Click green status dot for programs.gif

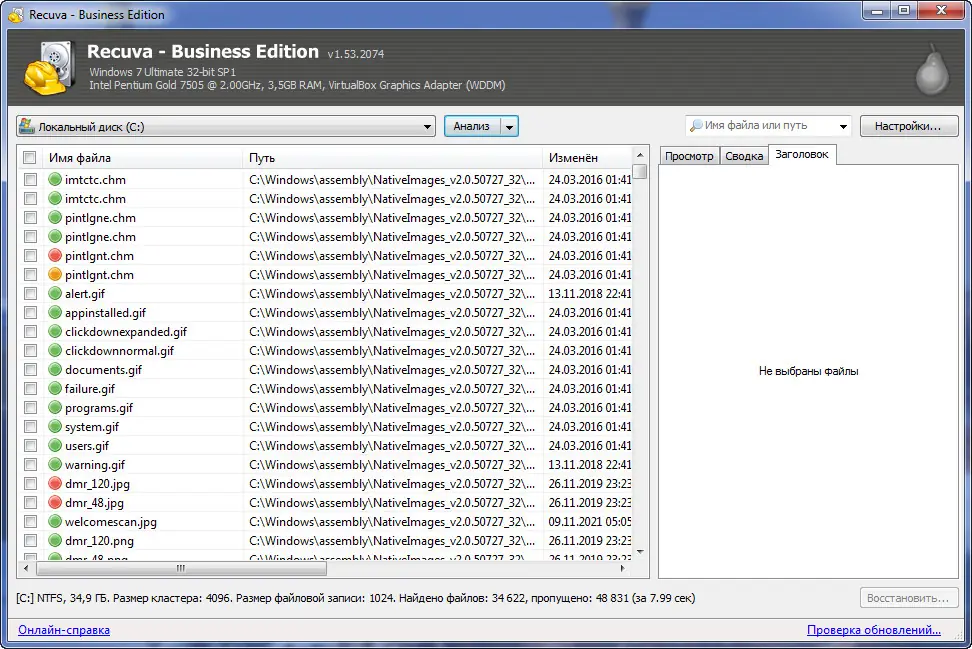pos(55,407)
